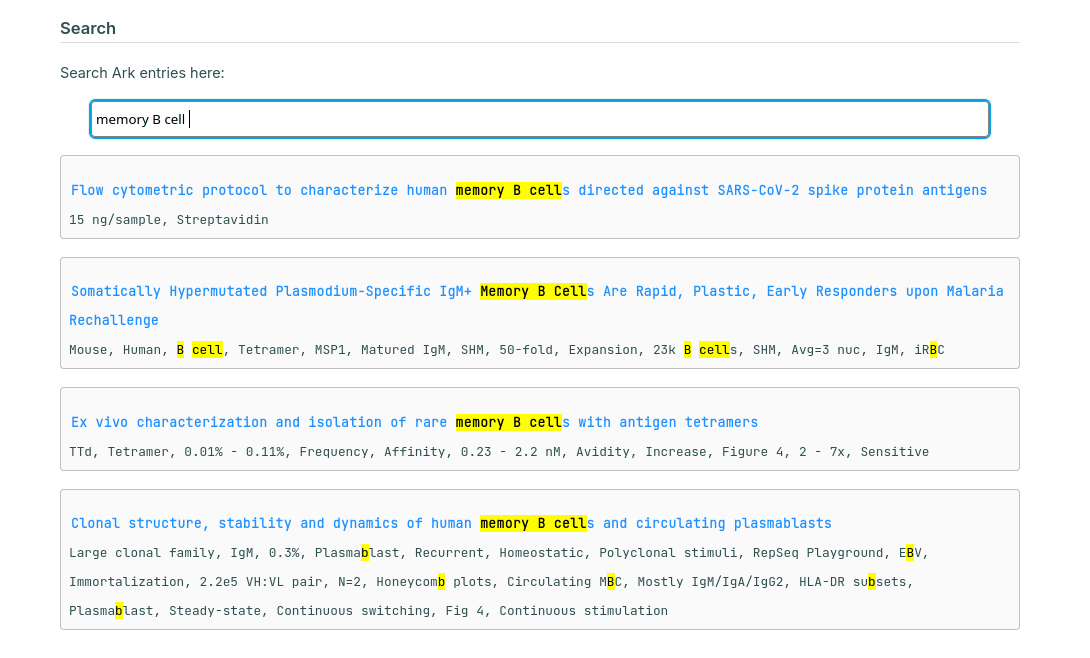Click highlighted 'Memory B Cell' in Somatically Hypermutated title

pos(533,291)
